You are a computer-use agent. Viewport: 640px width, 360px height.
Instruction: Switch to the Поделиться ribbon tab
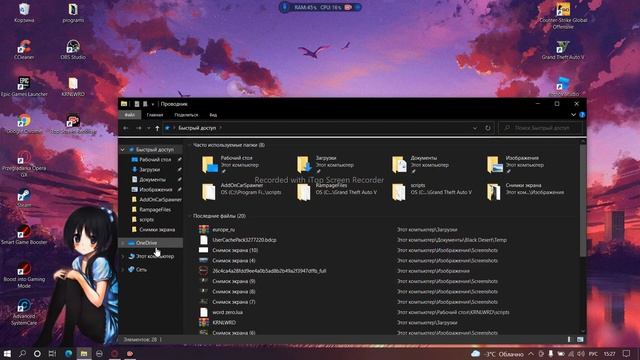point(186,115)
